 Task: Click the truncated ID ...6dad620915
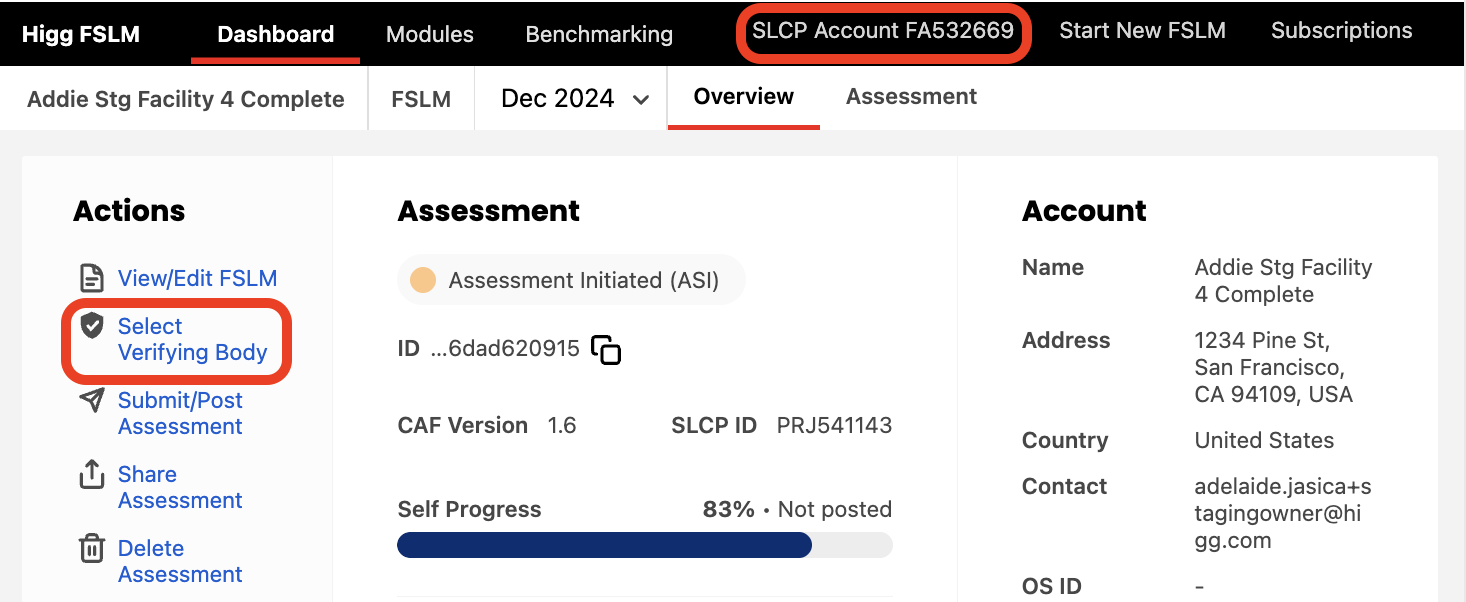coord(505,349)
